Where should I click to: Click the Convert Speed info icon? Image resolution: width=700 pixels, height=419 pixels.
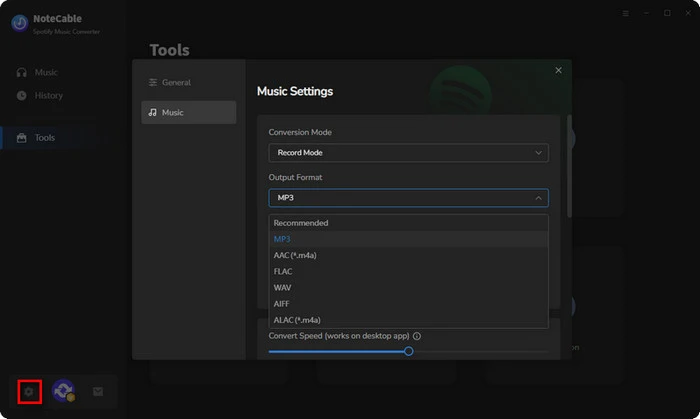pyautogui.click(x=416, y=336)
